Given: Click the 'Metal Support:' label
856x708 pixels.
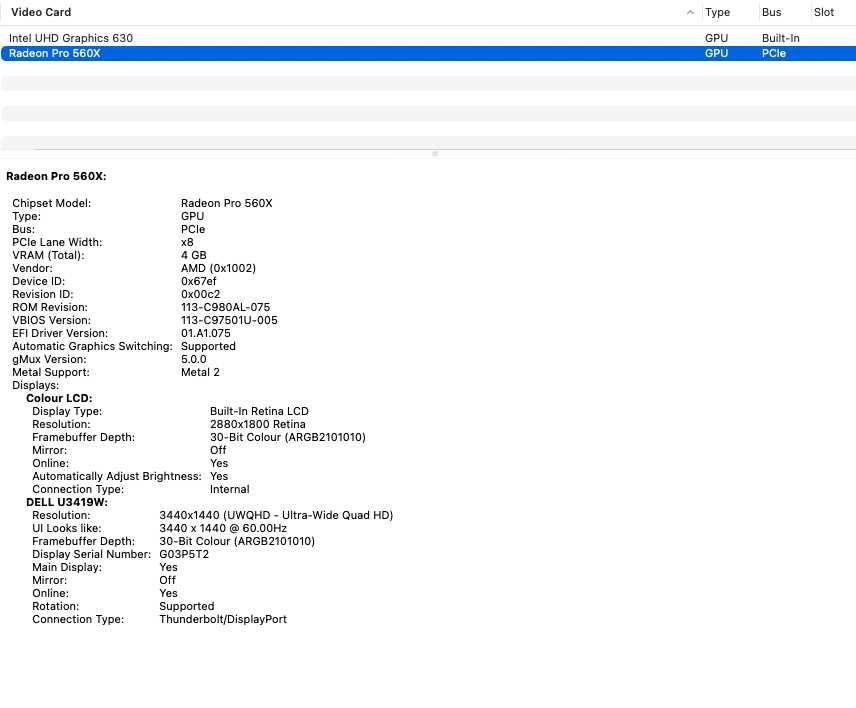Looking at the screenshot, I should tap(51, 372).
